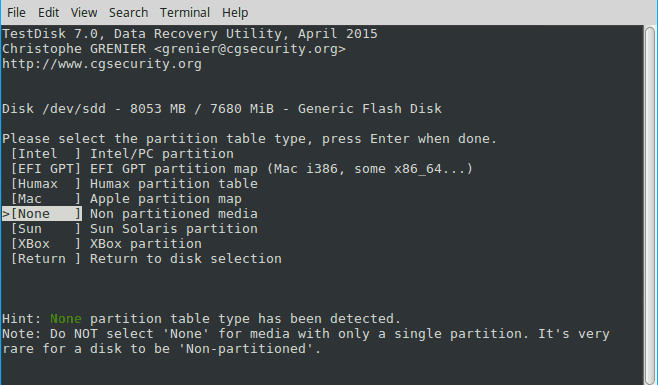
Task: Open the Edit menu
Action: [x=49, y=13]
